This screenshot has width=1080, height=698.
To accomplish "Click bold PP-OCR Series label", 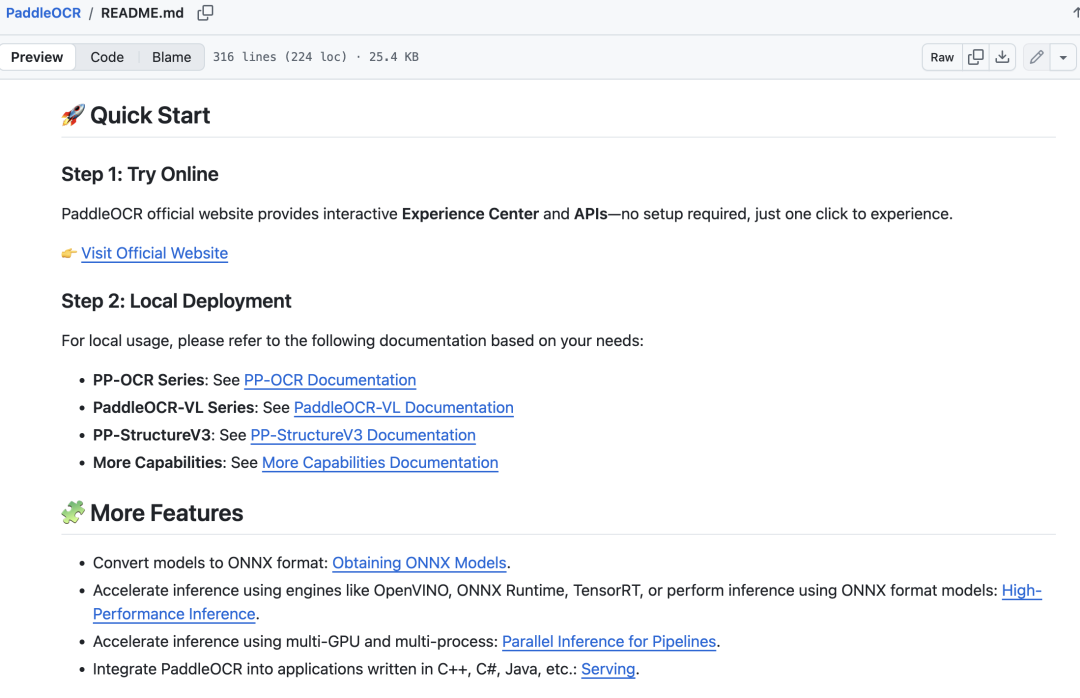I will click(x=149, y=380).
